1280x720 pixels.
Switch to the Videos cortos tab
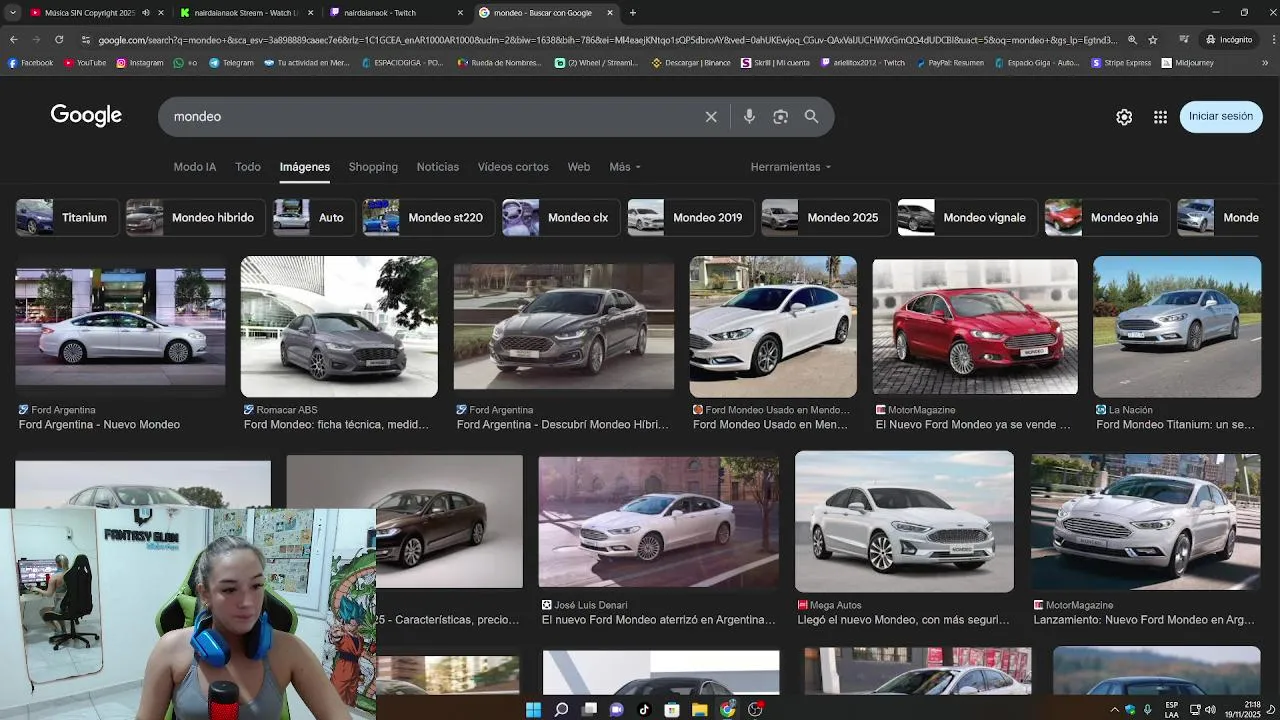pos(513,167)
